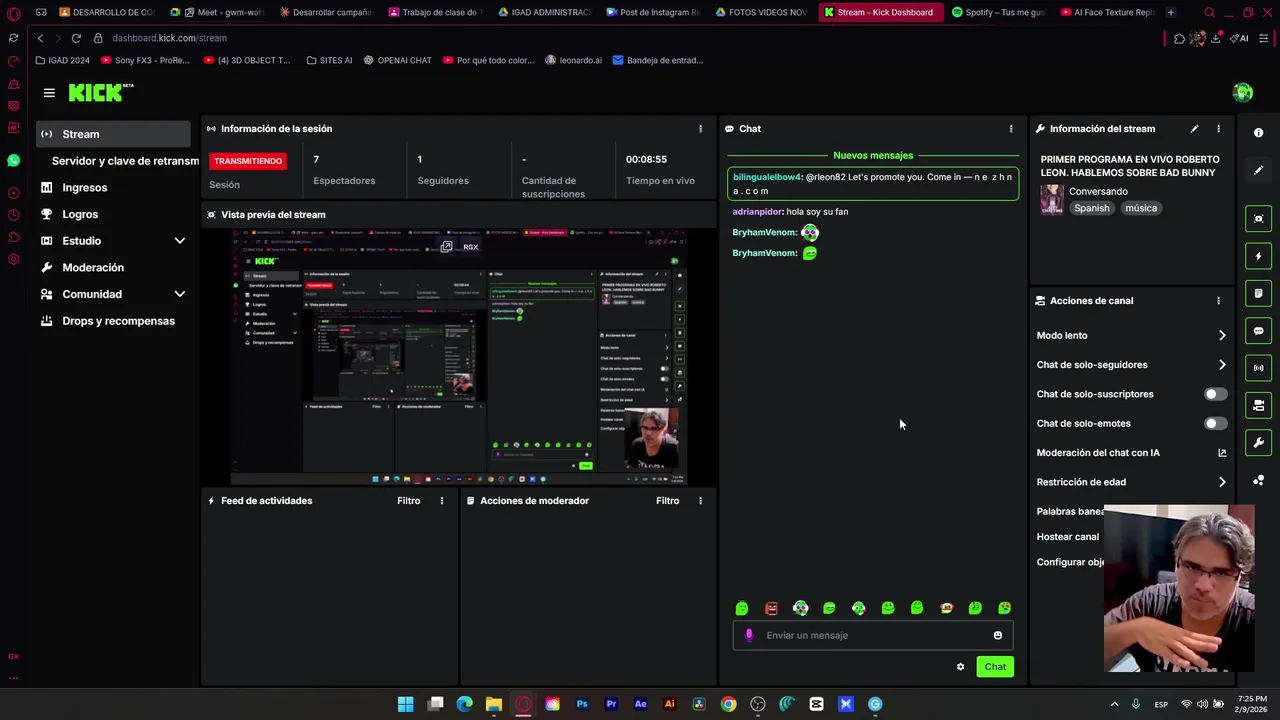Viewport: 1280px width, 720px height.
Task: Insert the first green emote in emote row
Action: pos(742,608)
